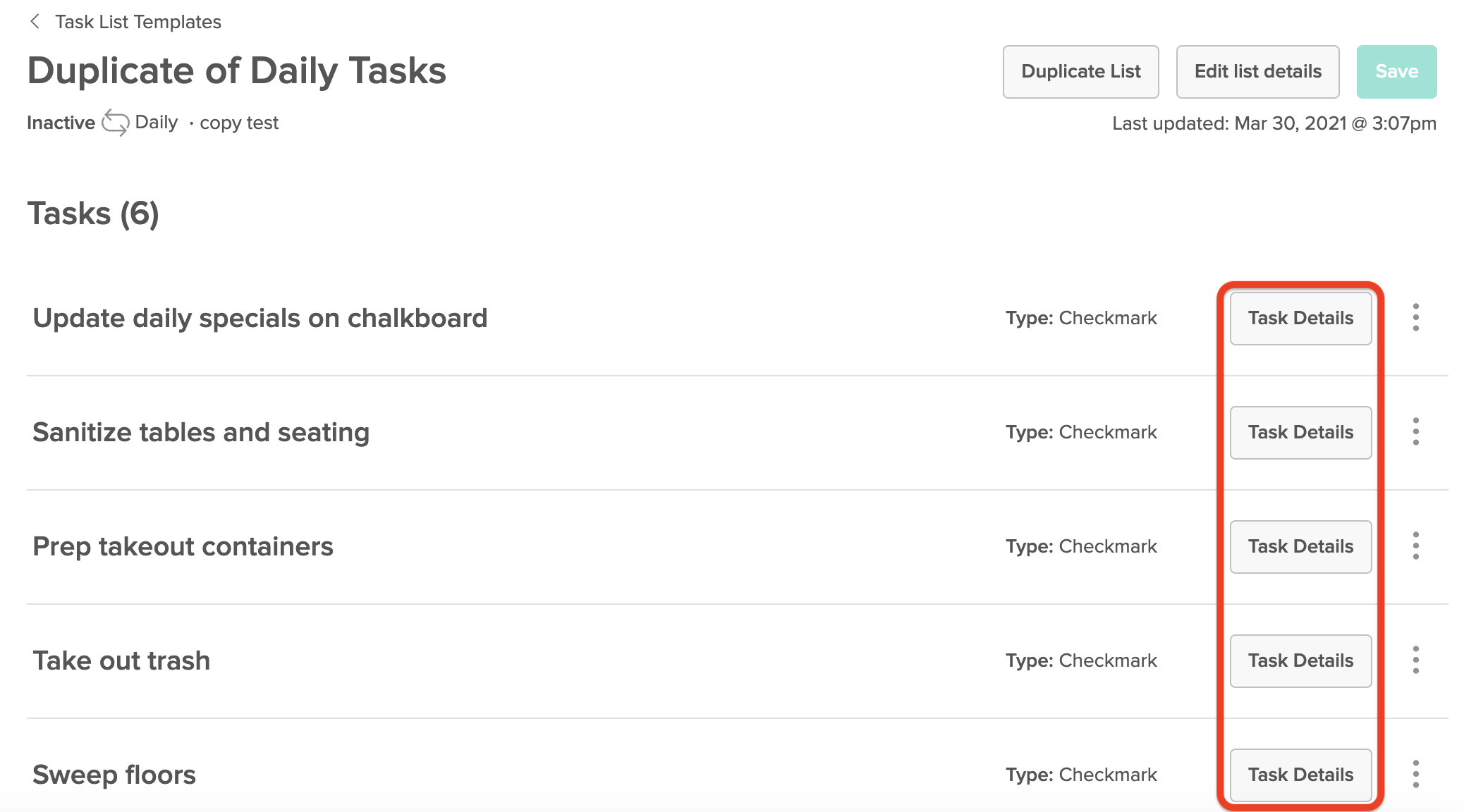Open Task Details for Update daily specials
The image size is (1464, 812).
[1300, 319]
